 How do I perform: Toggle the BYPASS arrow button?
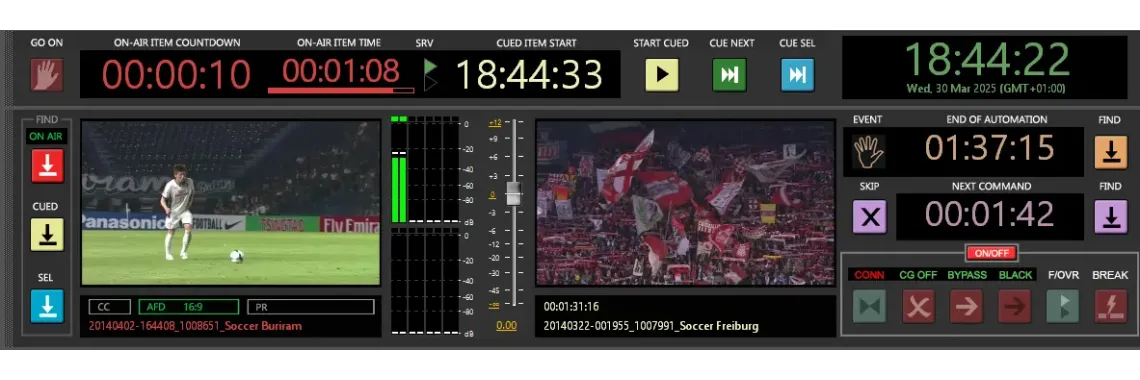(966, 306)
